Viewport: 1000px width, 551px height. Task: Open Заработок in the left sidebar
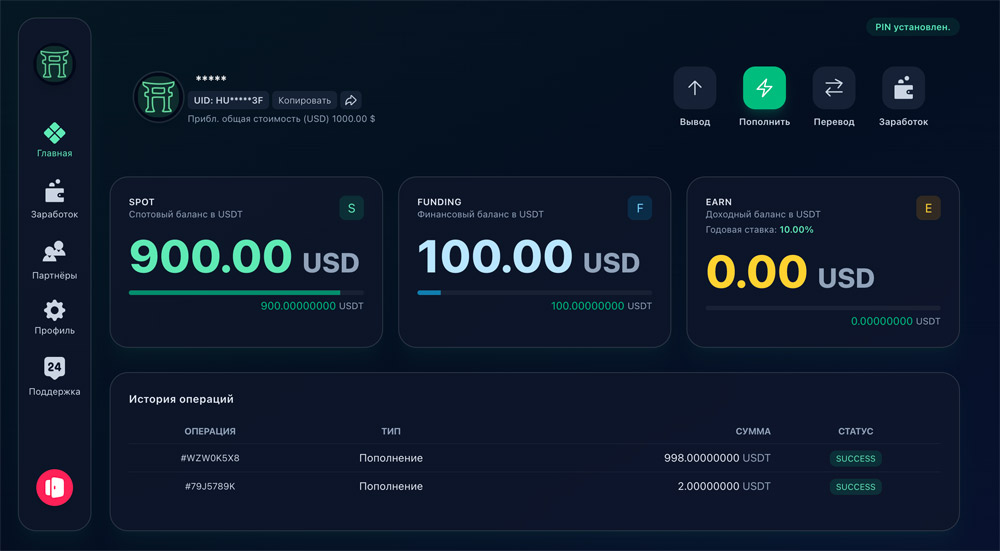coord(55,199)
